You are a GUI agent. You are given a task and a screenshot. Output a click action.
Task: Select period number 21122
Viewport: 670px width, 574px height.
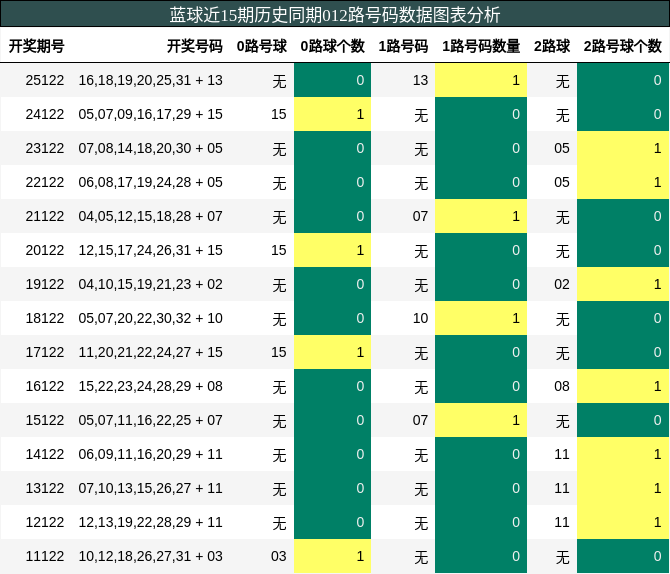pos(45,216)
